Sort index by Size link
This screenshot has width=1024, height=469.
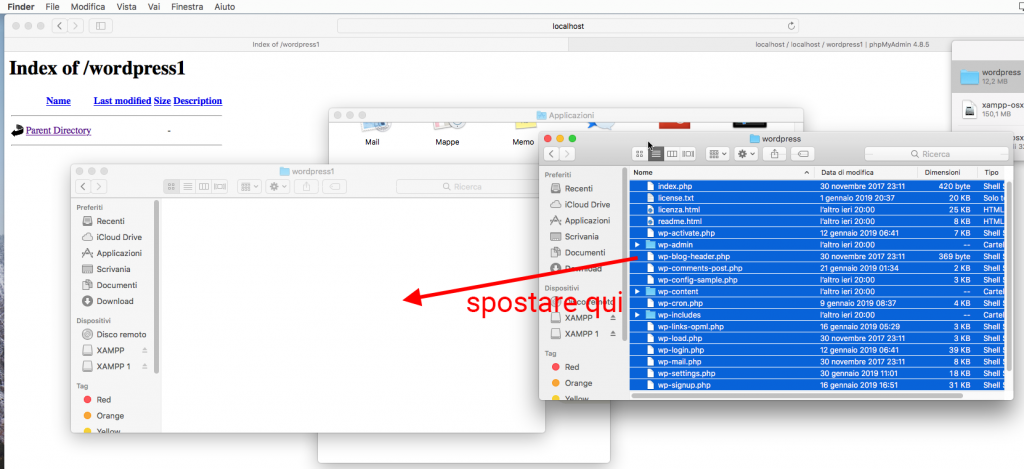point(162,101)
